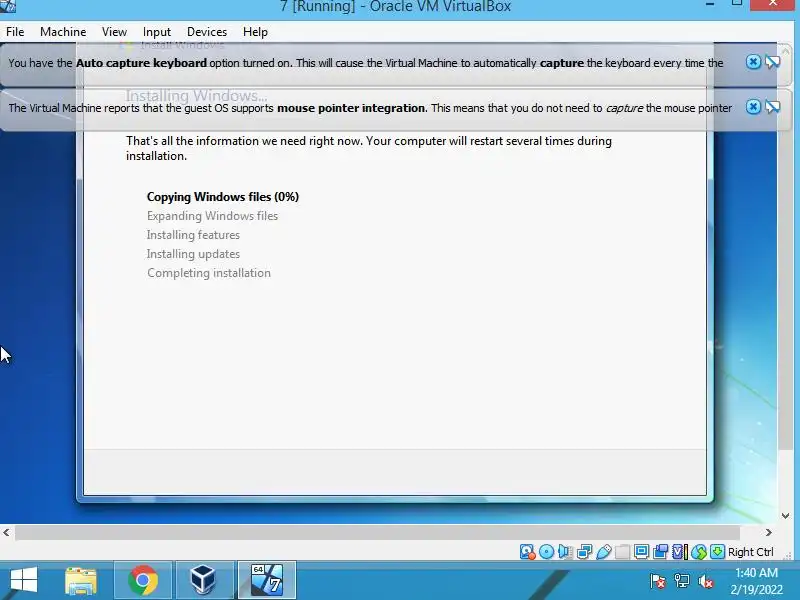Screen dimensions: 800x600
Task: Open the View menu
Action: [114, 32]
